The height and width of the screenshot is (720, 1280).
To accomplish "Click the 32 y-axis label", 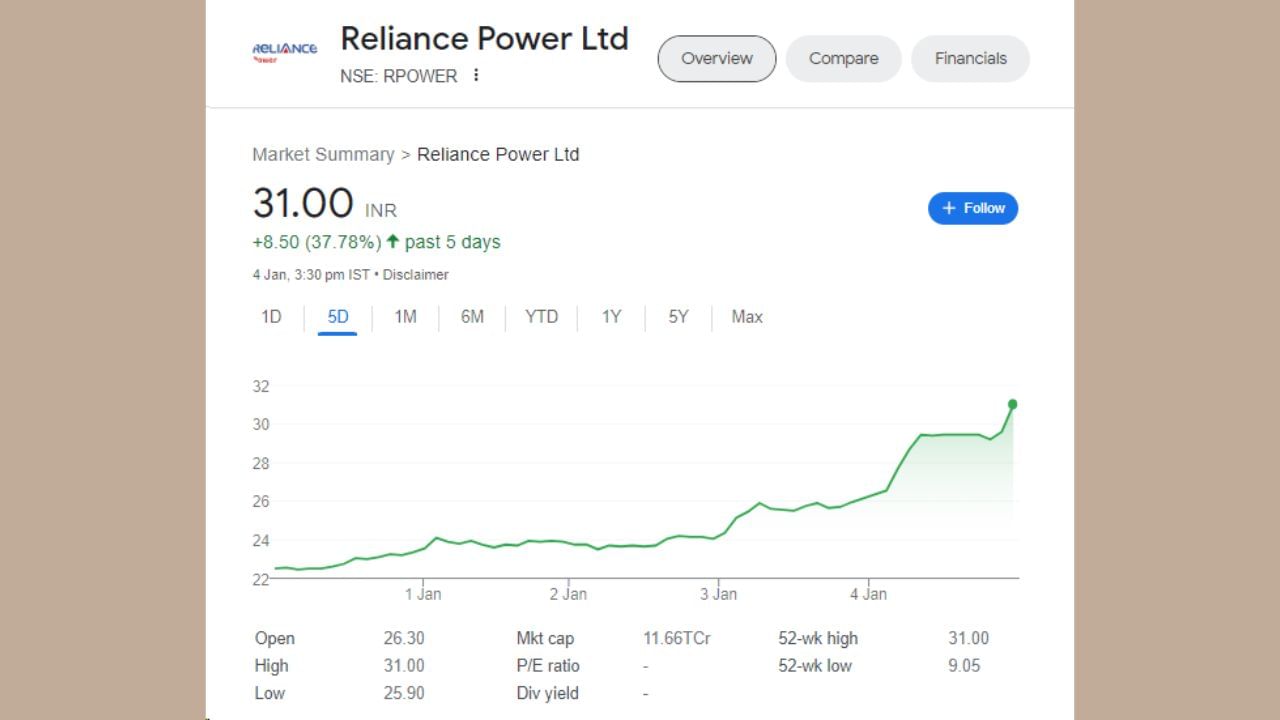I will click(261, 386).
